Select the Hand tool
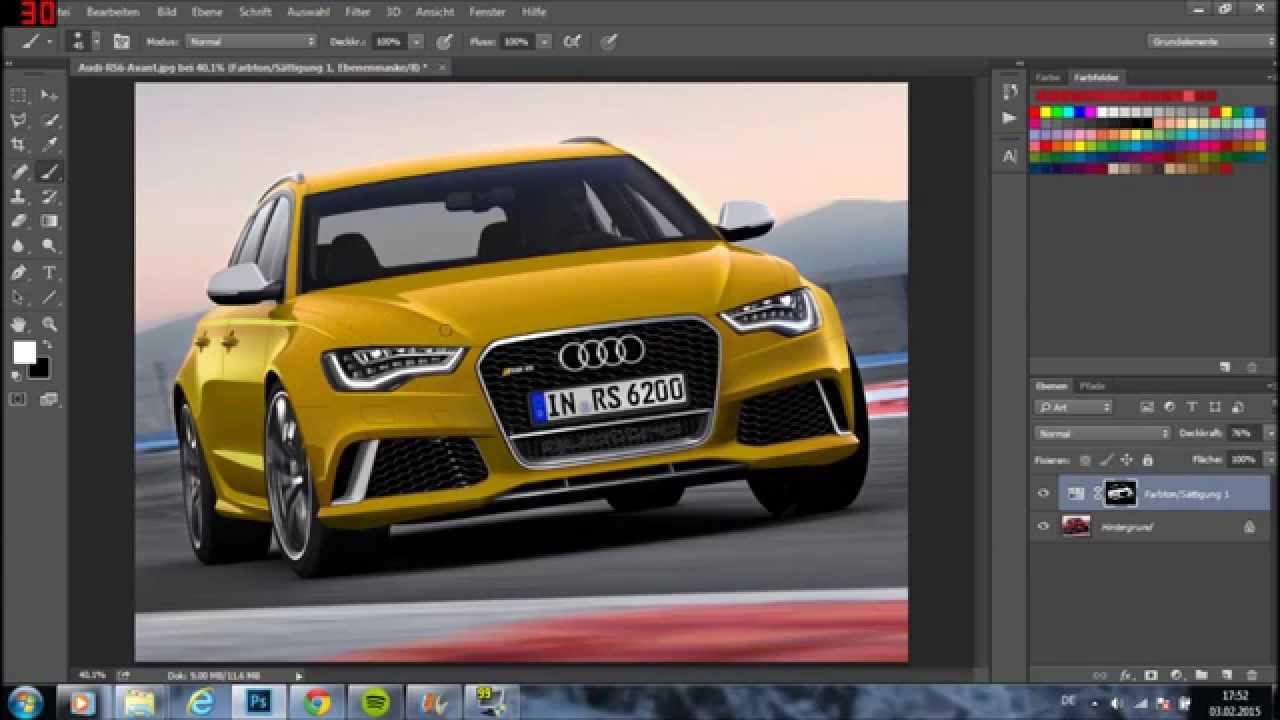This screenshot has height=720, width=1280. point(18,324)
